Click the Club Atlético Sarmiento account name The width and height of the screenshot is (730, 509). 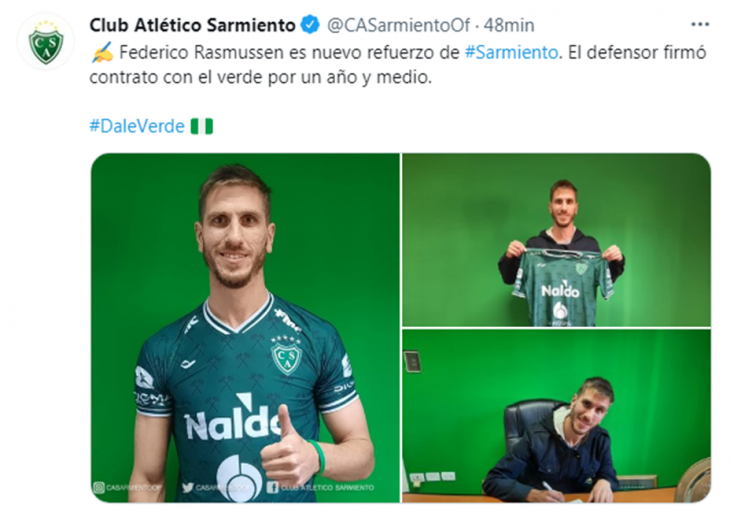(x=192, y=25)
